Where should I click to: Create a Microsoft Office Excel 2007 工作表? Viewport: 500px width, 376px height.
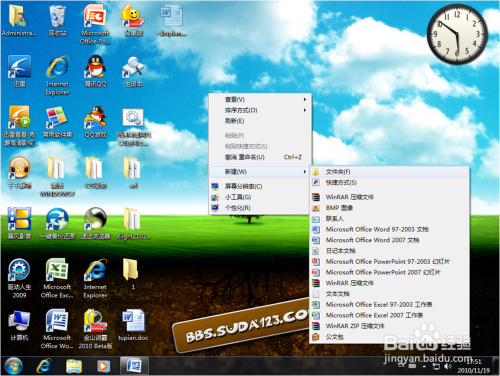390,315
